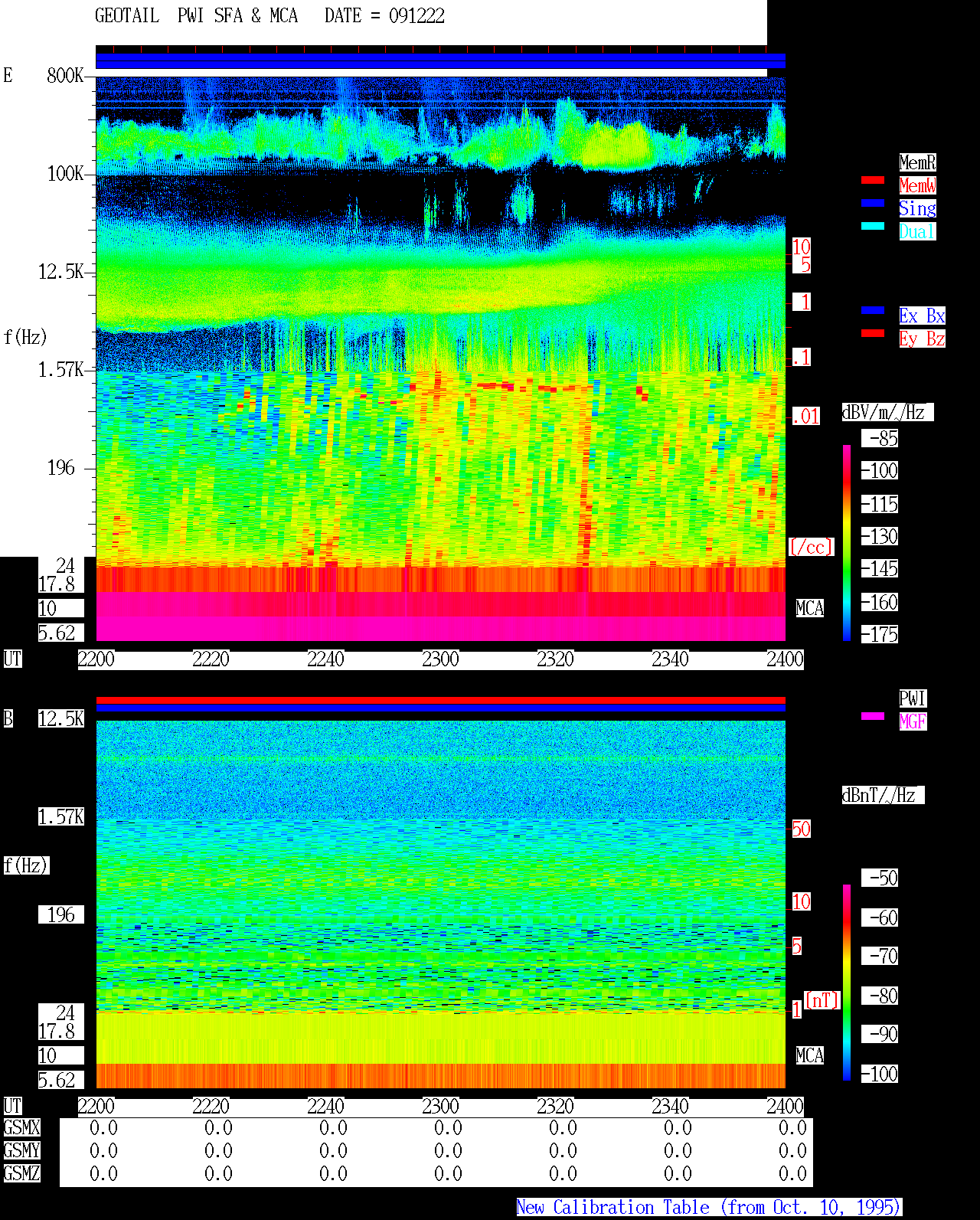980x1220 pixels.
Task: Click the [/cc] density units label
Action: click(x=811, y=547)
